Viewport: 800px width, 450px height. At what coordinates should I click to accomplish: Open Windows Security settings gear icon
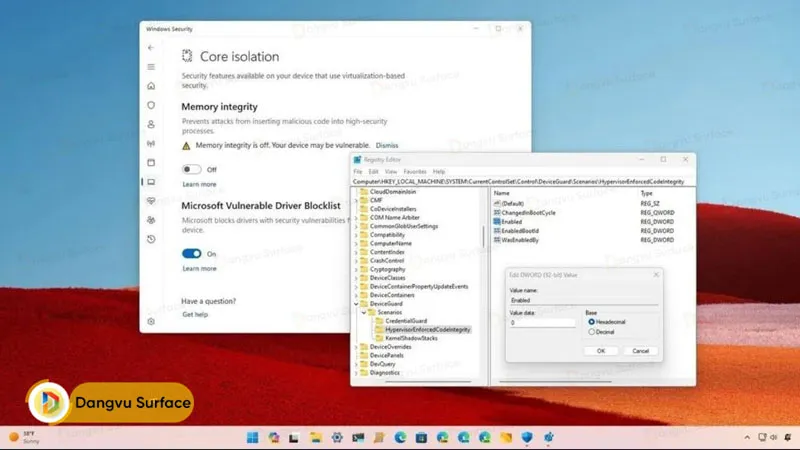[151, 321]
